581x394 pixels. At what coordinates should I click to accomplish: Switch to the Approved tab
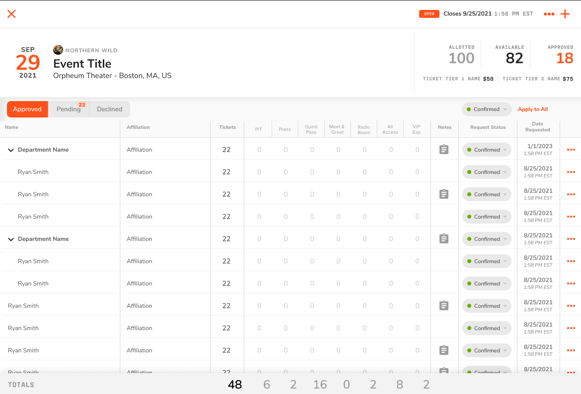27,109
